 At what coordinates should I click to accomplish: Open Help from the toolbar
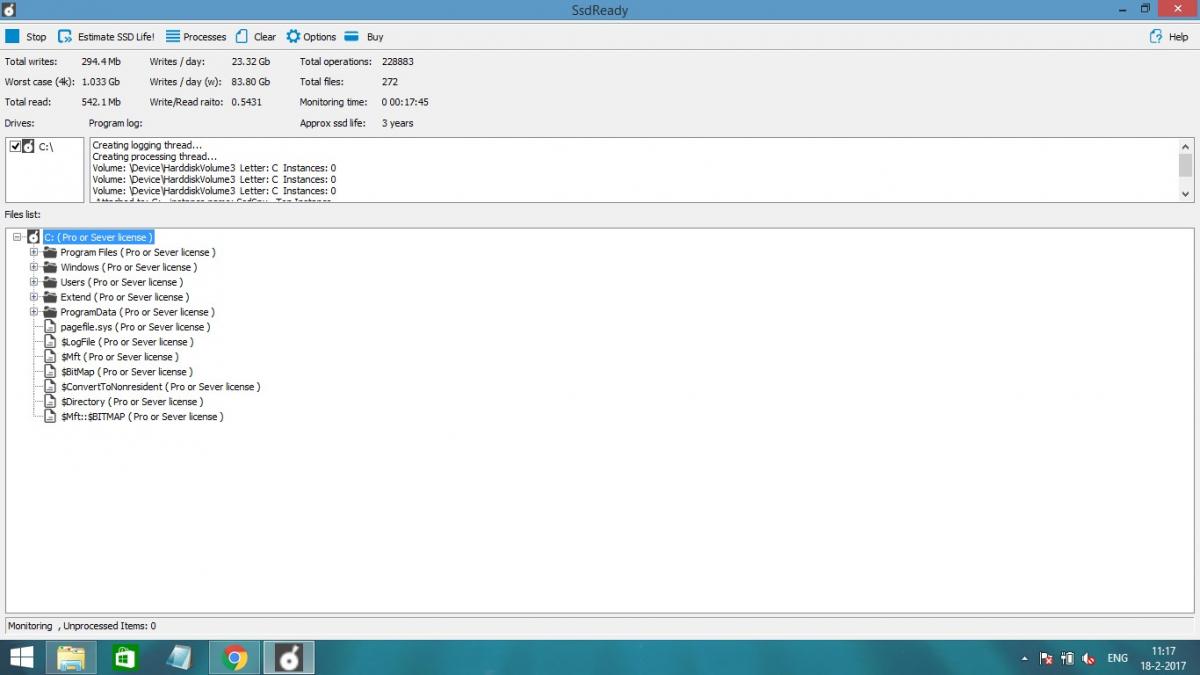pyautogui.click(x=1169, y=37)
